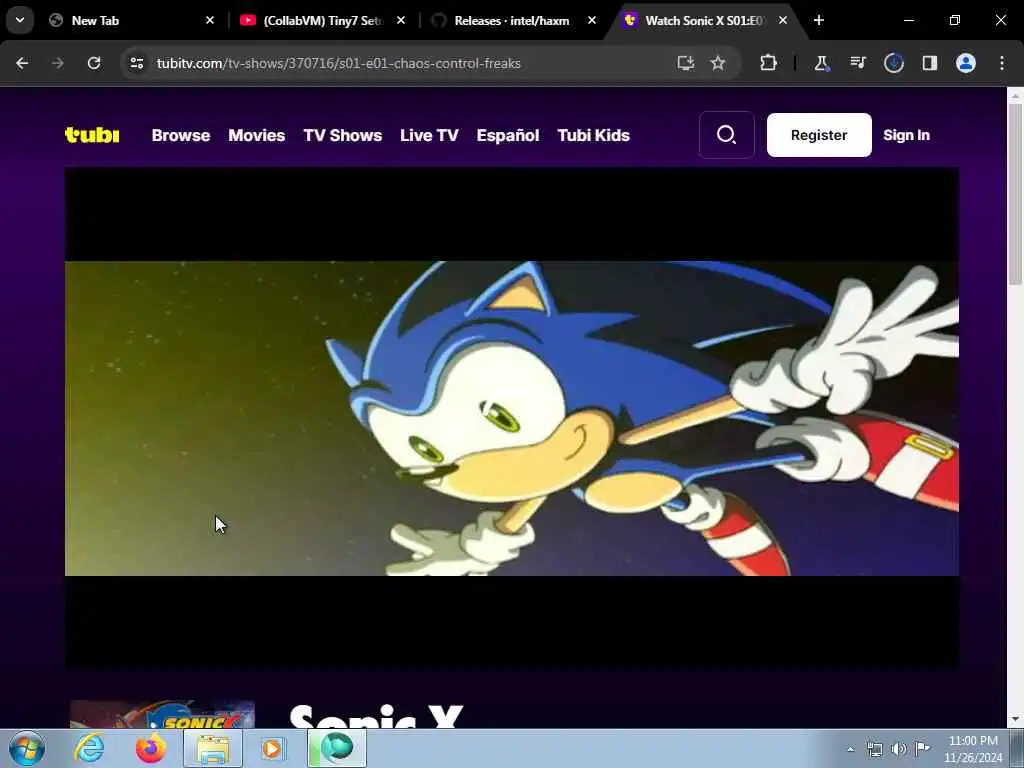Click the taskbar clock showing 11:00 PM

tap(973, 749)
